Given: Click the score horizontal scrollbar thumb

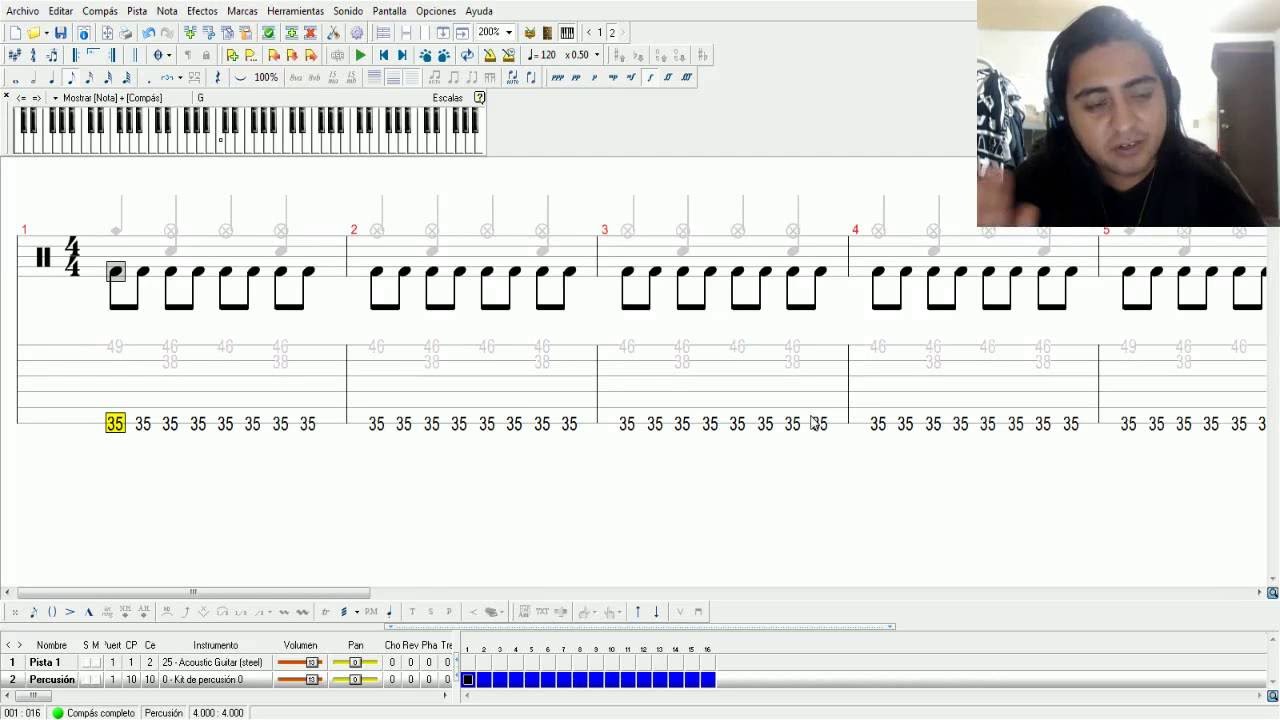Looking at the screenshot, I should point(193,592).
